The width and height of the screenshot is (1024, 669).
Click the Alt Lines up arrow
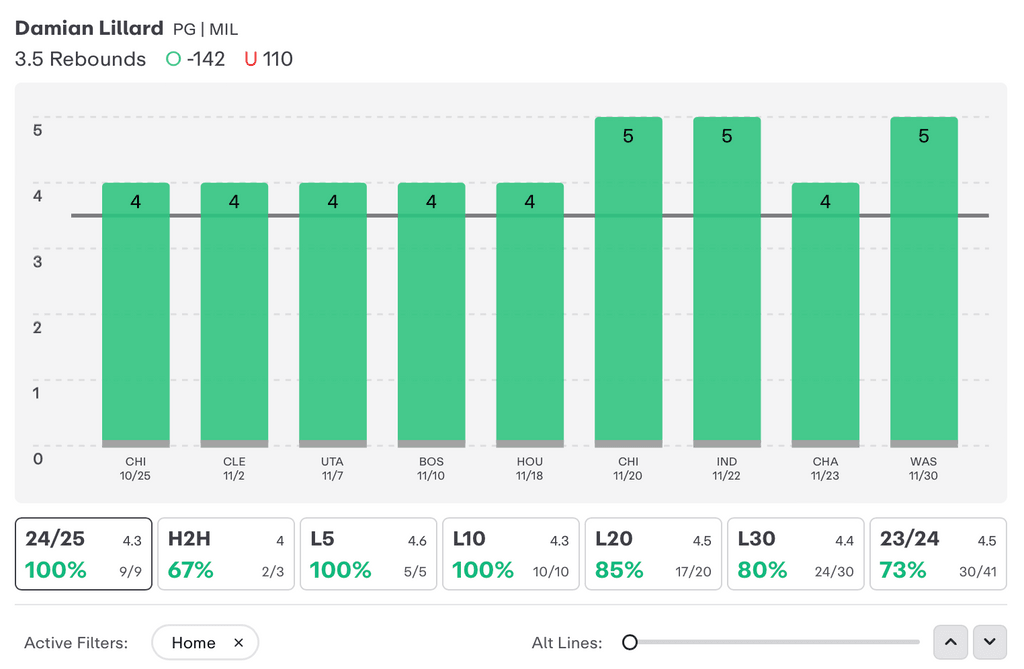951,642
